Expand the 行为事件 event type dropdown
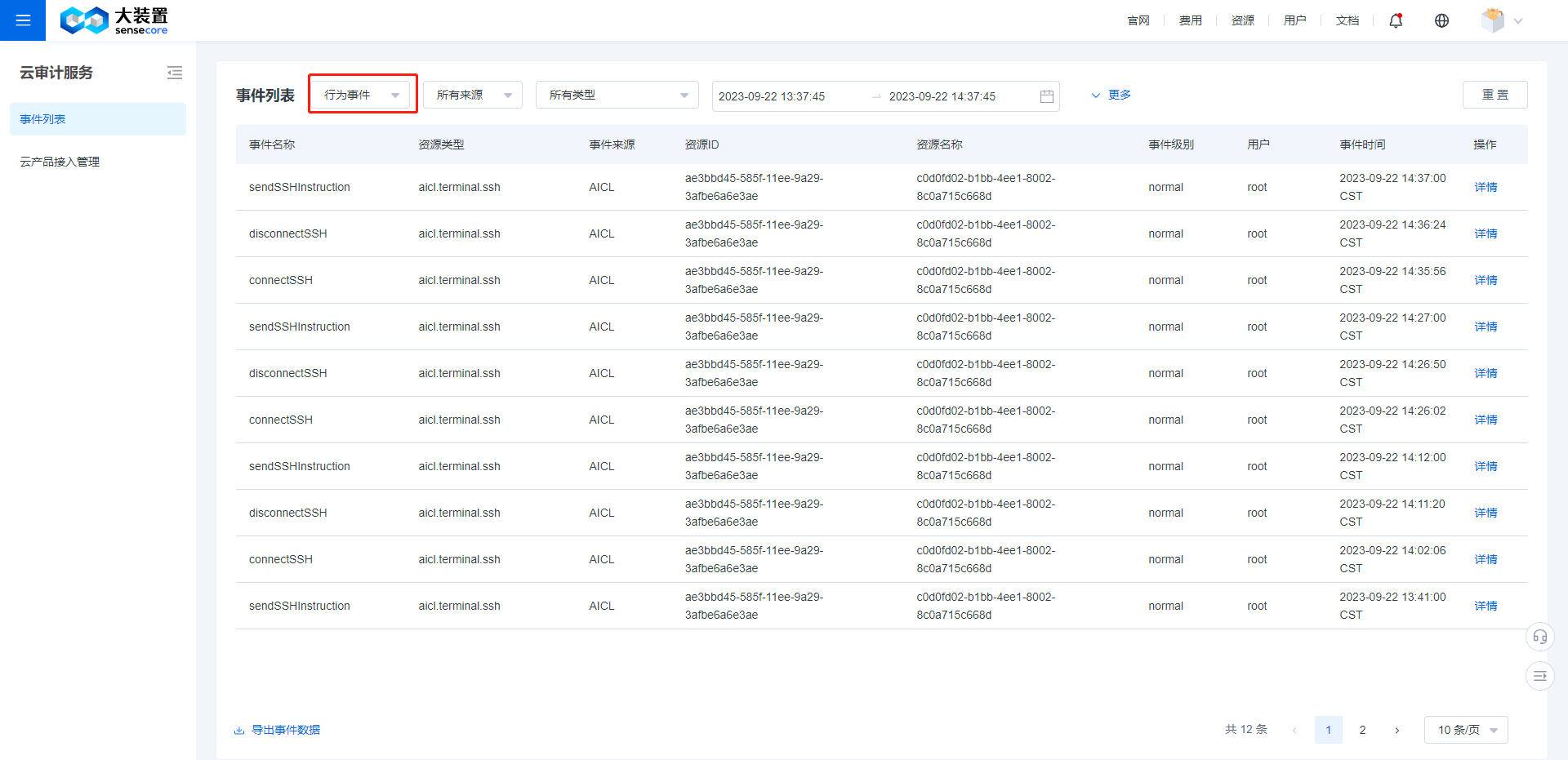 pyautogui.click(x=362, y=95)
